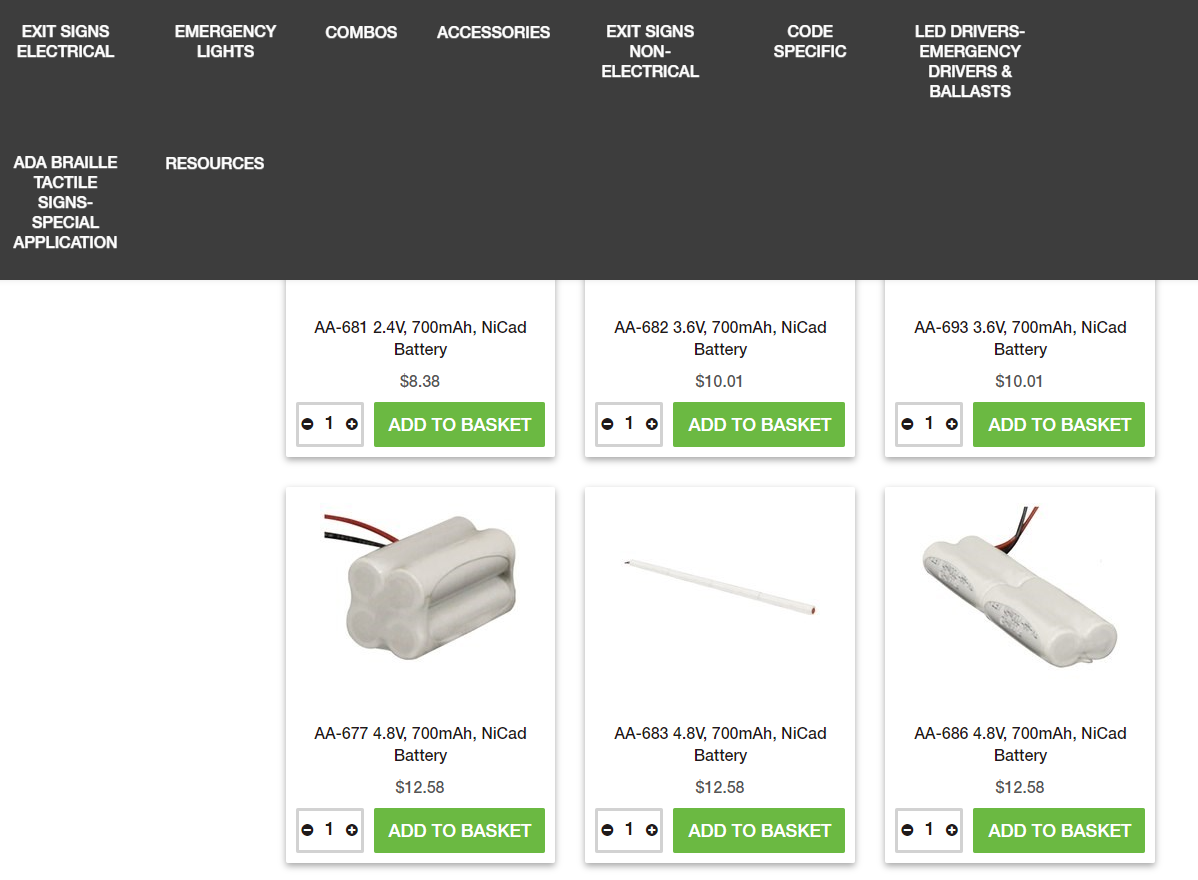Image resolution: width=1198 pixels, height=880 pixels.
Task: View the AA-677 battery product image
Action: click(420, 587)
